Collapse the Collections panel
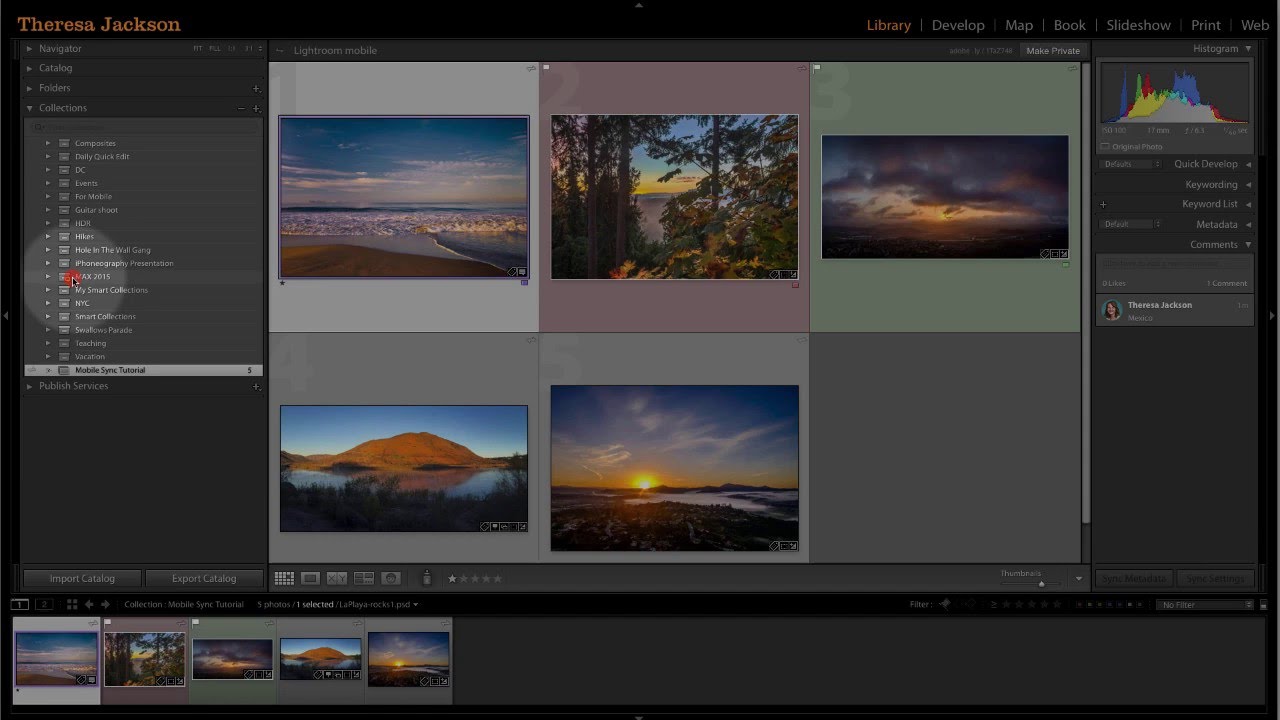The image size is (1280, 720). click(x=29, y=108)
